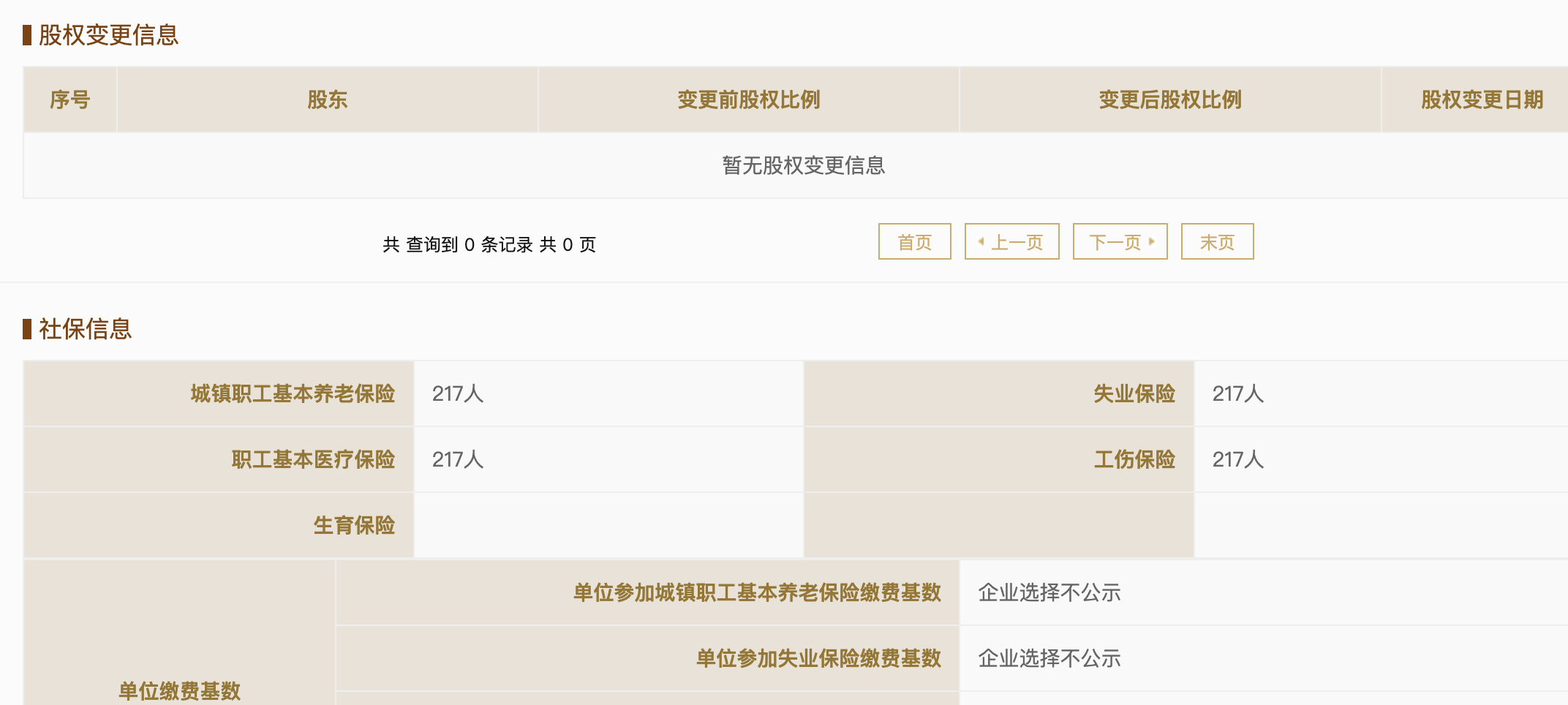This screenshot has height=705, width=1568.
Task: Click the 股权变更信息 section heading marker
Action: [x=27, y=35]
